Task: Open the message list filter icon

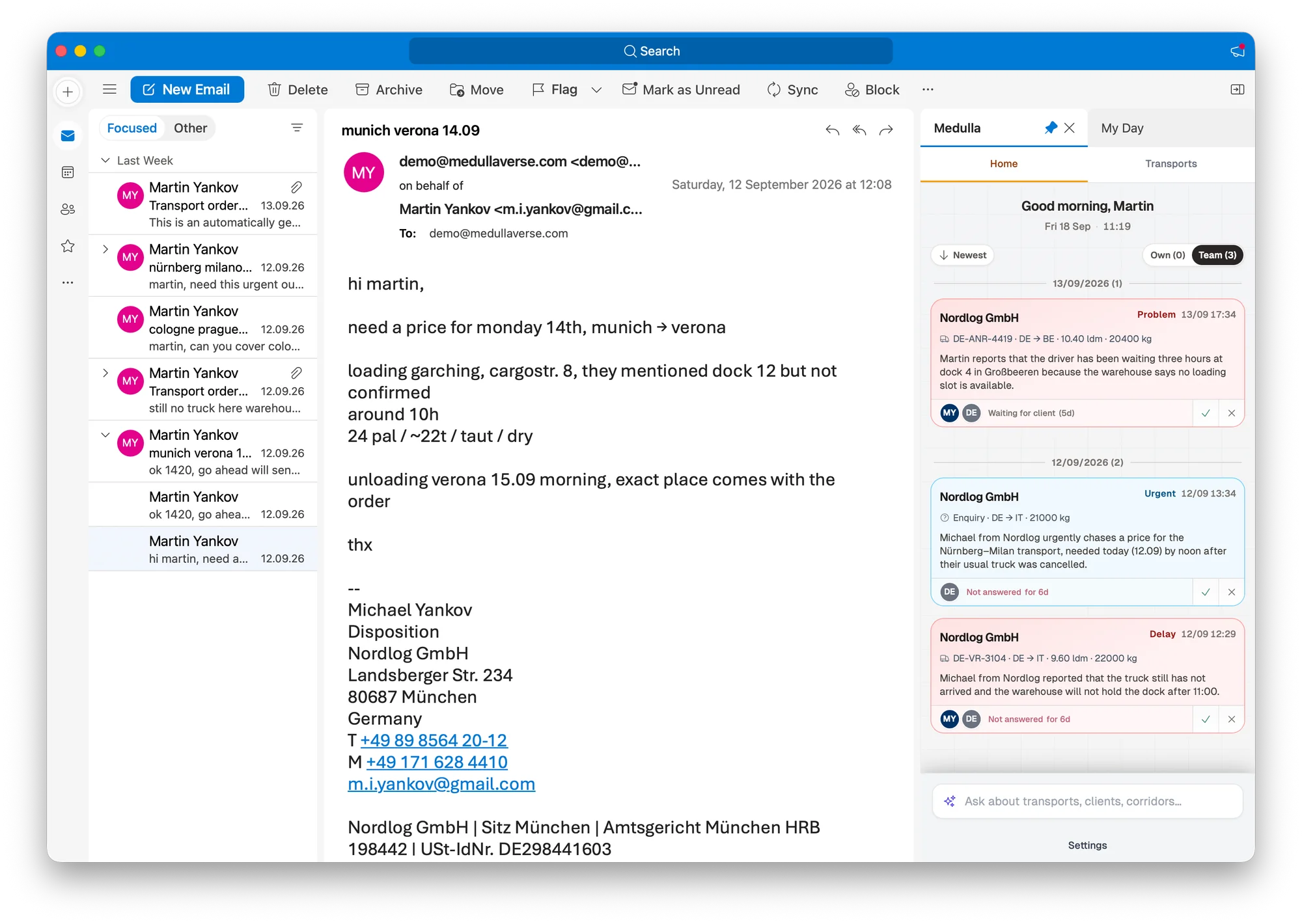Action: pyautogui.click(x=297, y=128)
